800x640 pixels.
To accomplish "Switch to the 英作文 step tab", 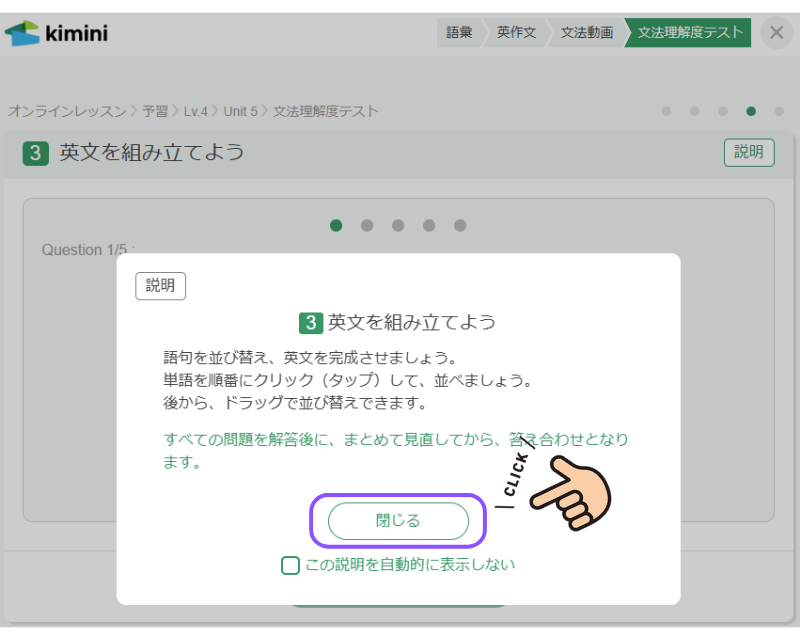I will (x=516, y=33).
